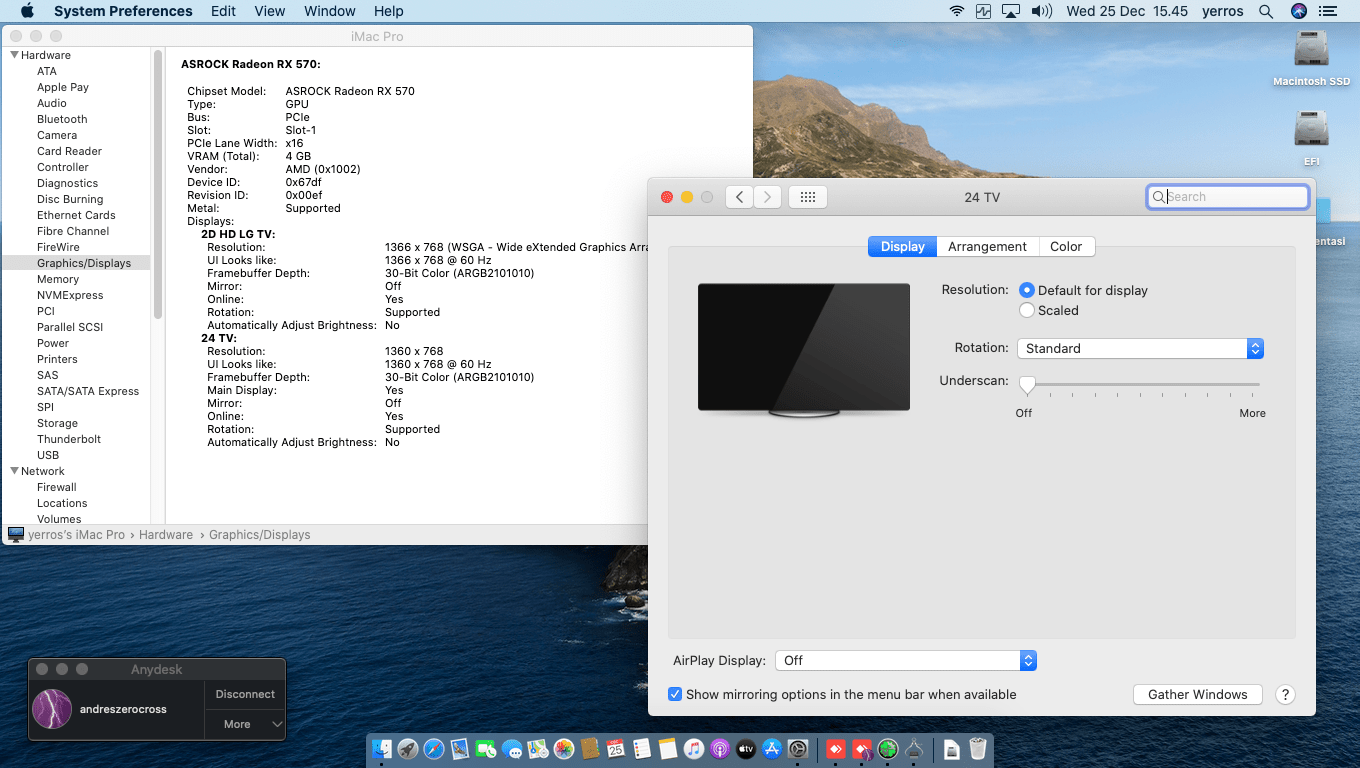
Task: Open Launchpad rocket icon in dock
Action: [407, 749]
